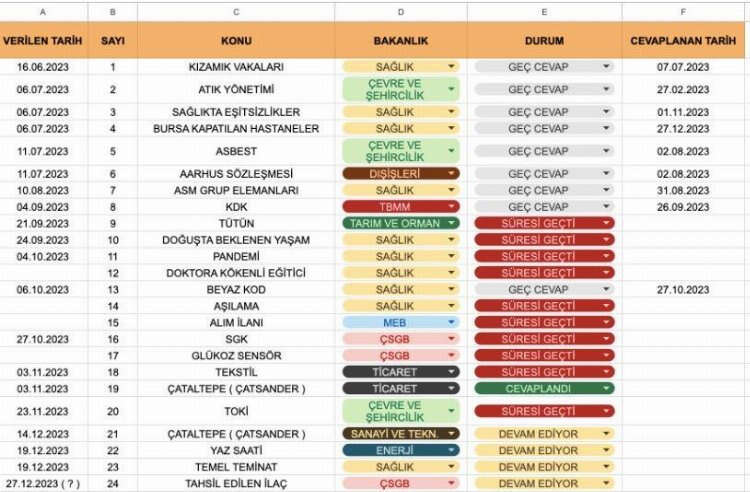The image size is (750, 492).
Task: Select the cell containing 26.09.2023
Action: coord(683,207)
